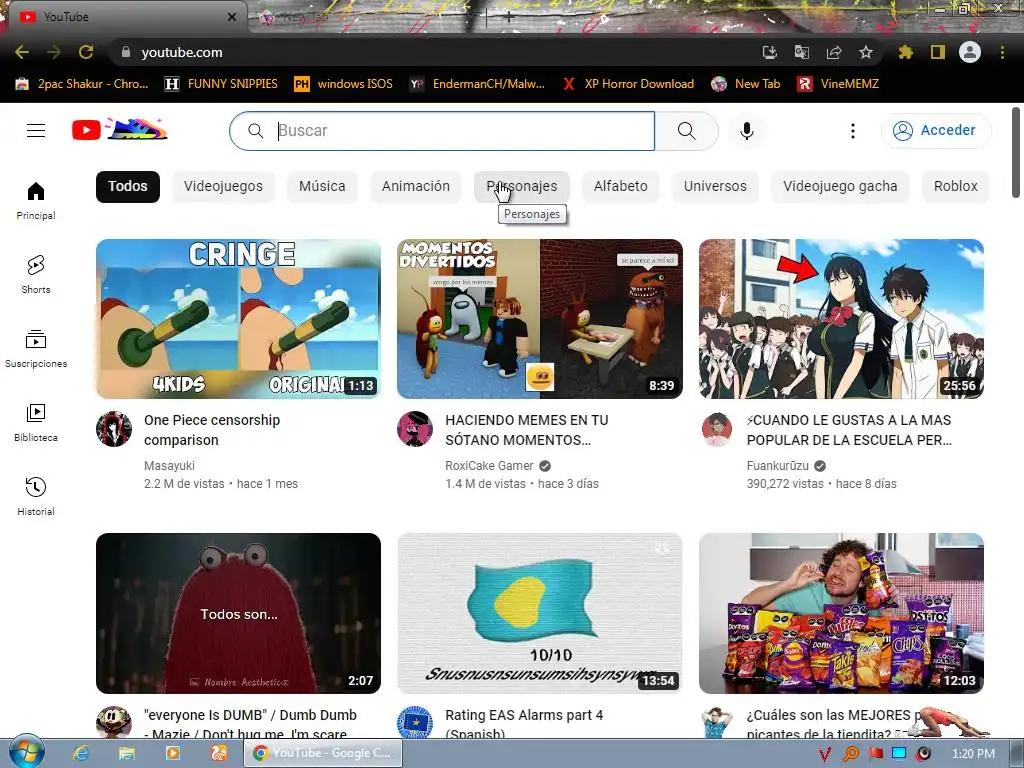Open RoxiCake Gamer channel name link
Viewport: 1024px width, 768px height.
point(490,466)
